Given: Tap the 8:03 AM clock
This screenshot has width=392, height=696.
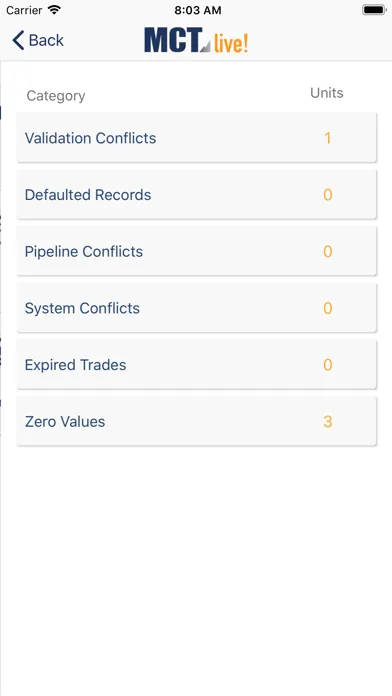Looking at the screenshot, I should [x=198, y=10].
